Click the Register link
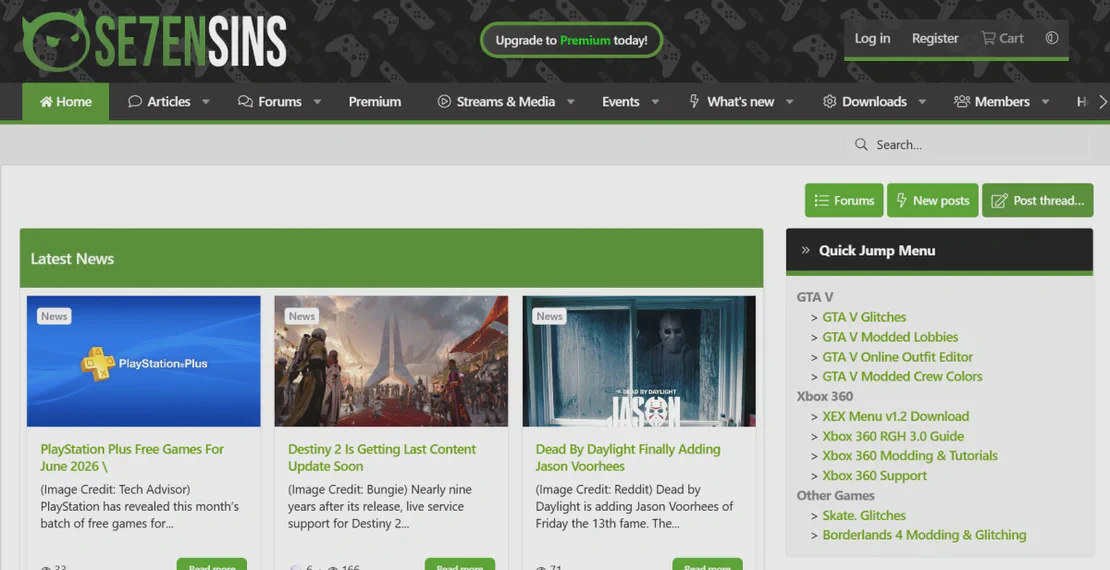1110x570 pixels. tap(935, 38)
